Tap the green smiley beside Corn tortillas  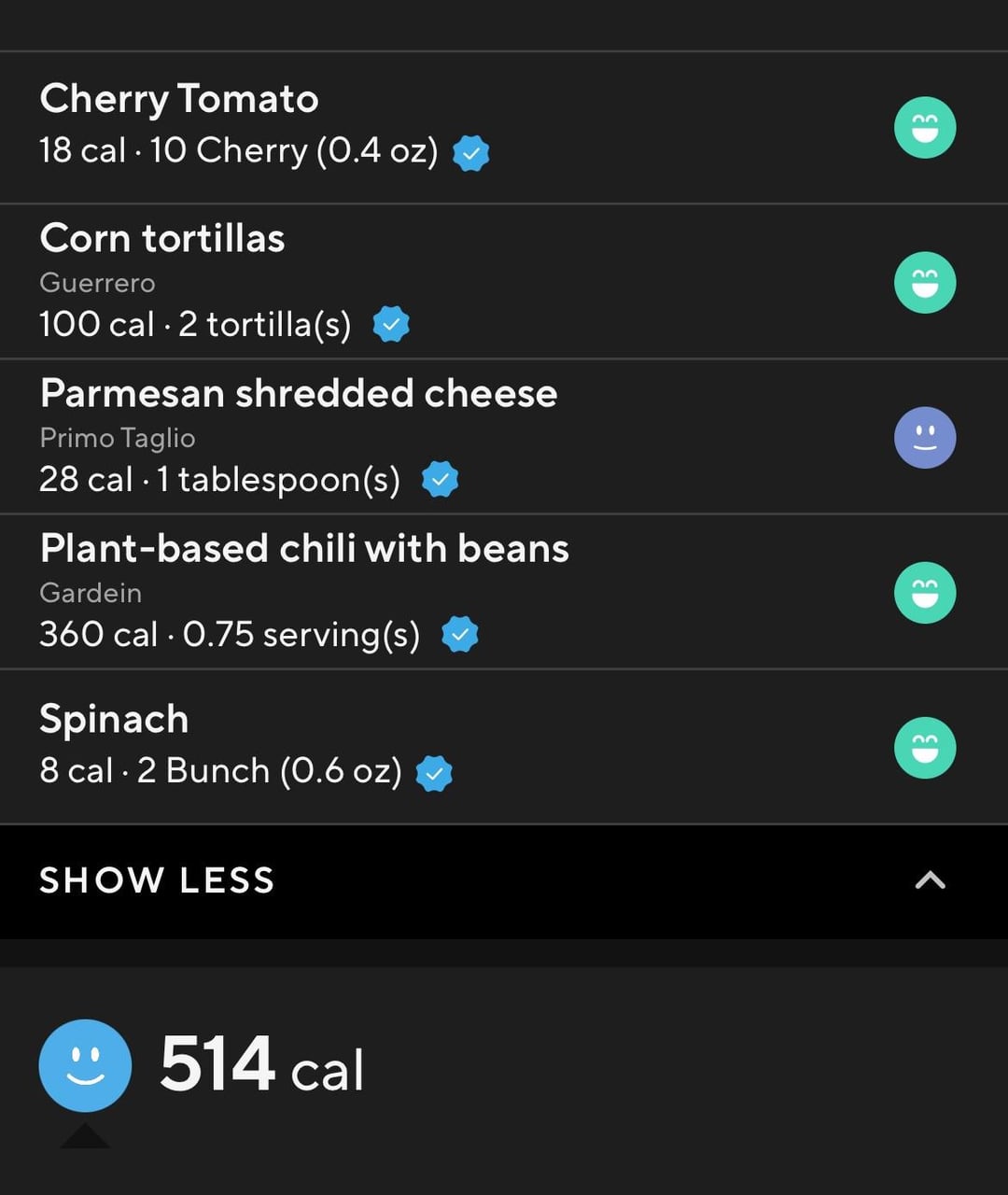[x=925, y=283]
